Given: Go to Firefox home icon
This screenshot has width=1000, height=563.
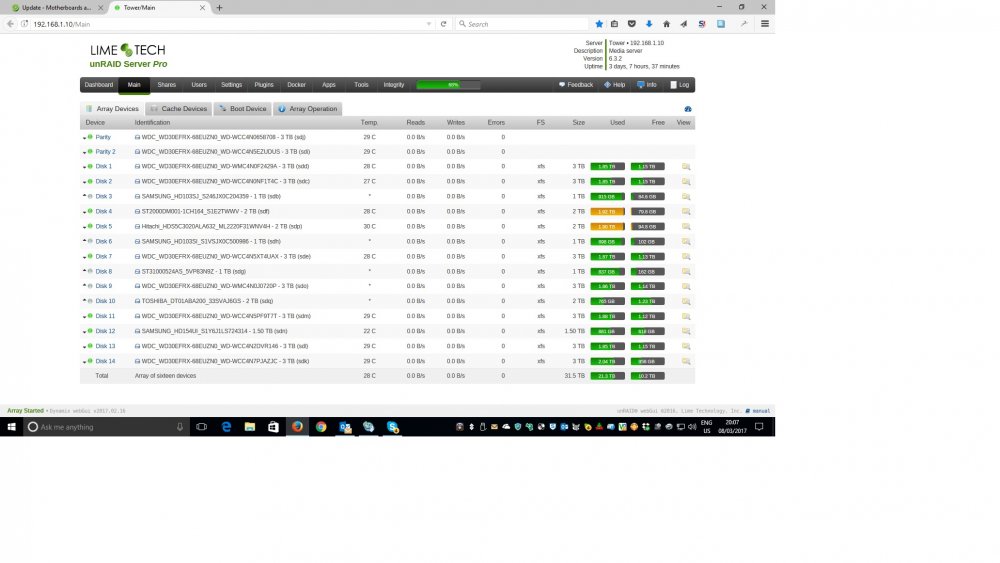Looking at the screenshot, I should click(666, 24).
